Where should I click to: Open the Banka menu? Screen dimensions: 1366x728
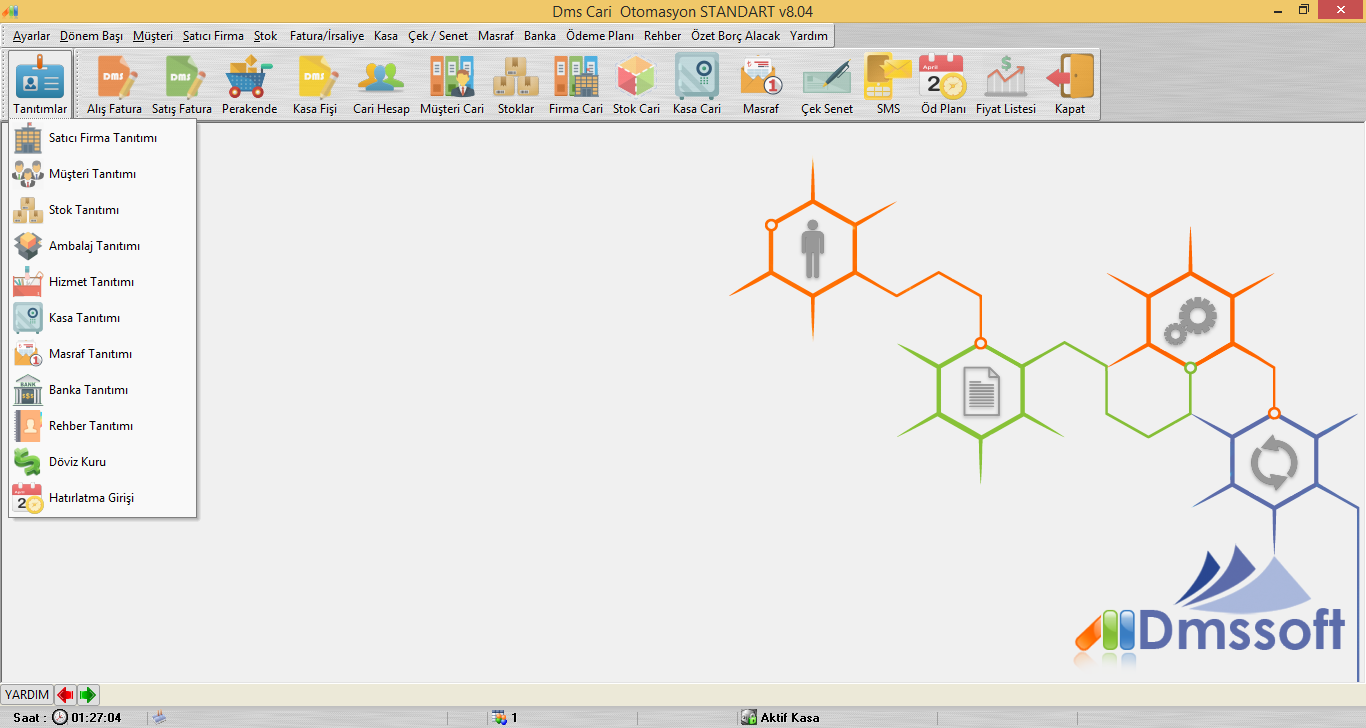click(540, 35)
